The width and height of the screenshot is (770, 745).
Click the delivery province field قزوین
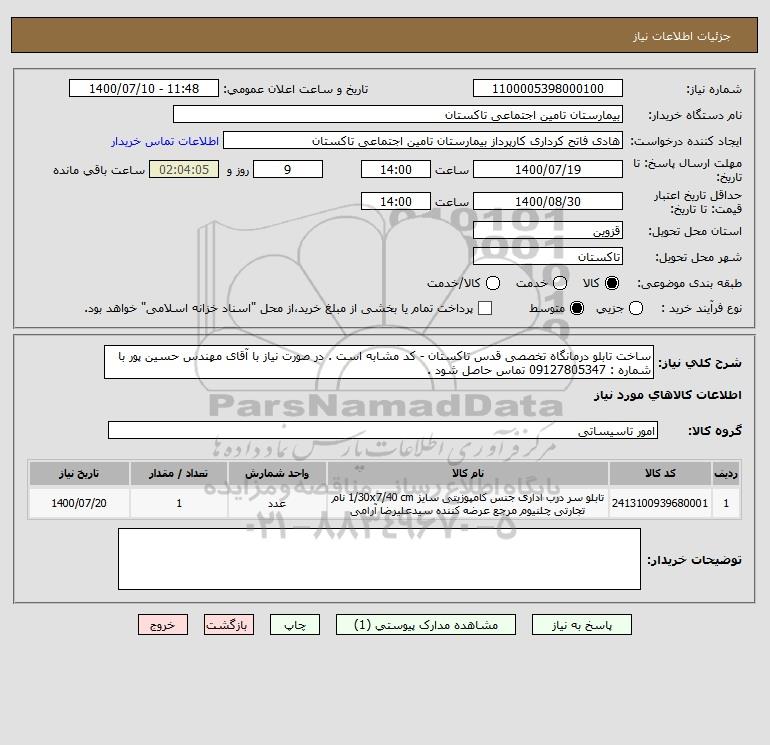[x=548, y=230]
